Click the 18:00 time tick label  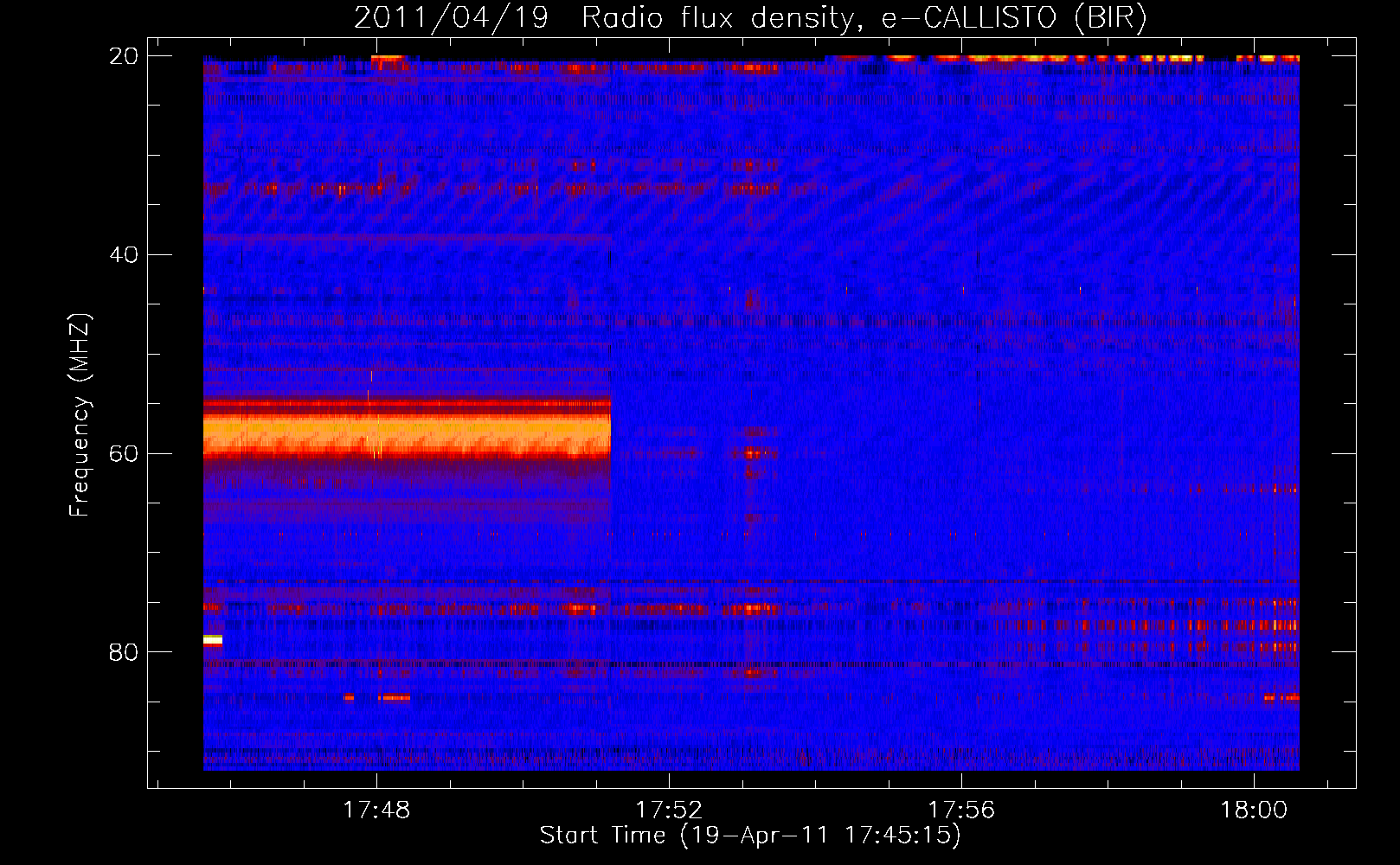[x=1254, y=811]
